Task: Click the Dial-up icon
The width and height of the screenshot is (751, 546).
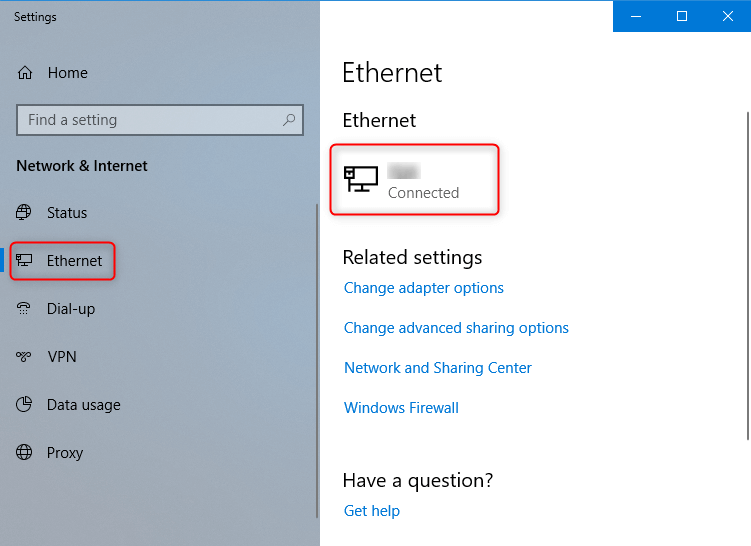Action: pyautogui.click(x=25, y=309)
